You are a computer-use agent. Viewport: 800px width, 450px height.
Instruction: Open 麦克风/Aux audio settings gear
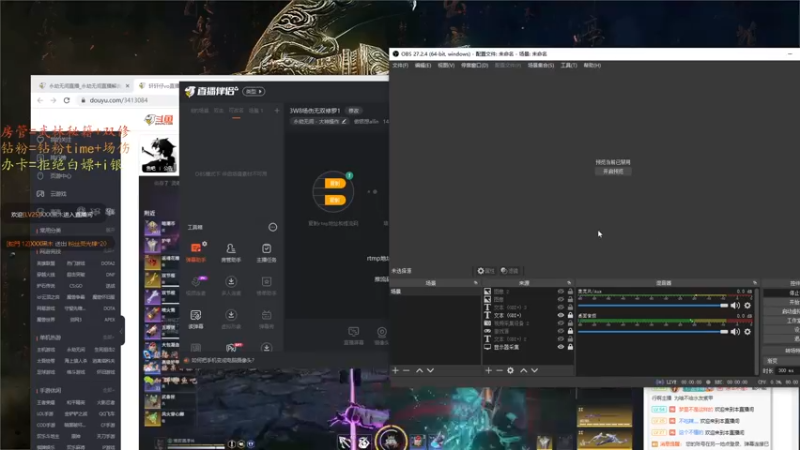coord(747,306)
